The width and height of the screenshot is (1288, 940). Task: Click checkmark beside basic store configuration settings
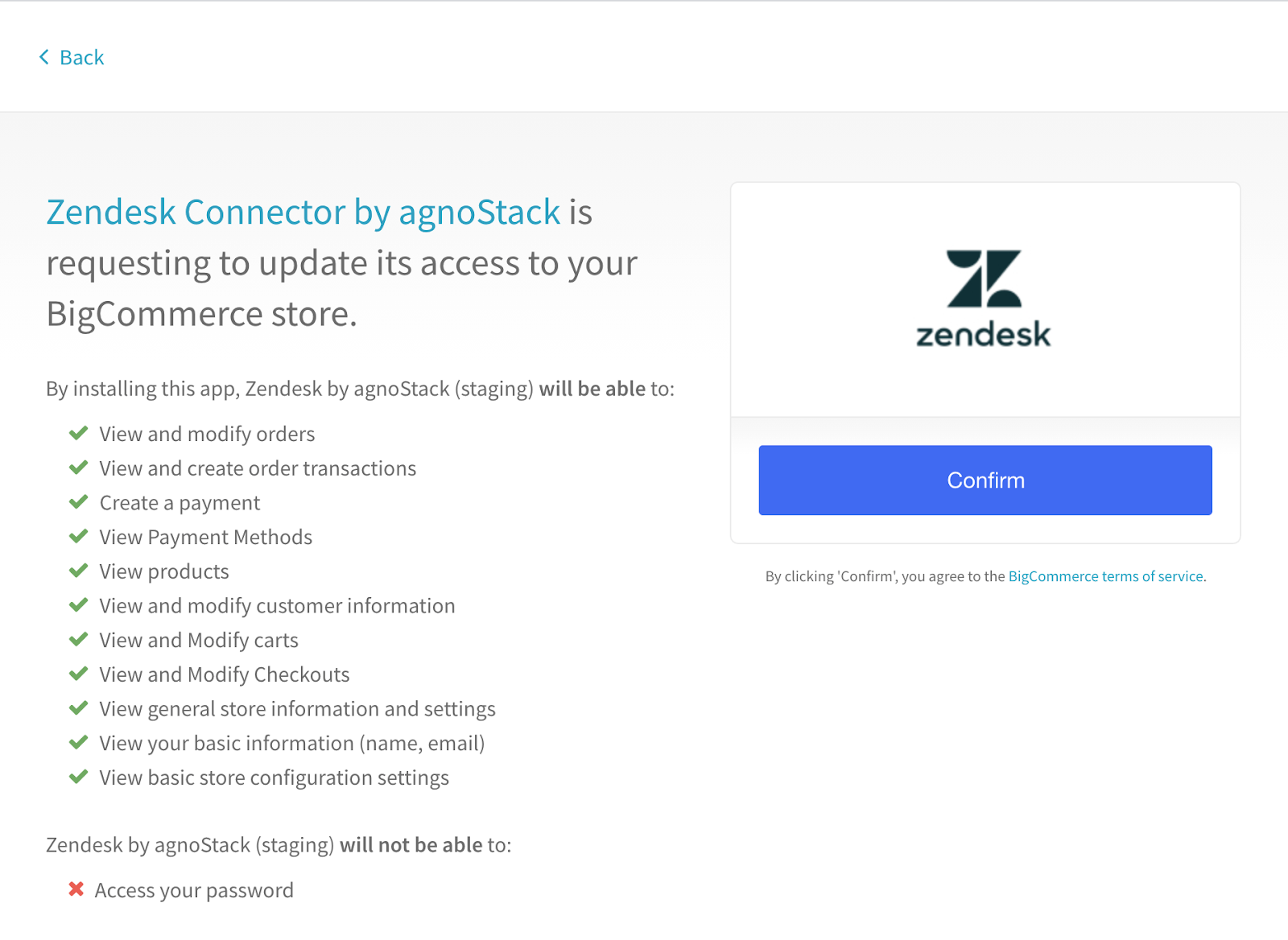point(78,777)
